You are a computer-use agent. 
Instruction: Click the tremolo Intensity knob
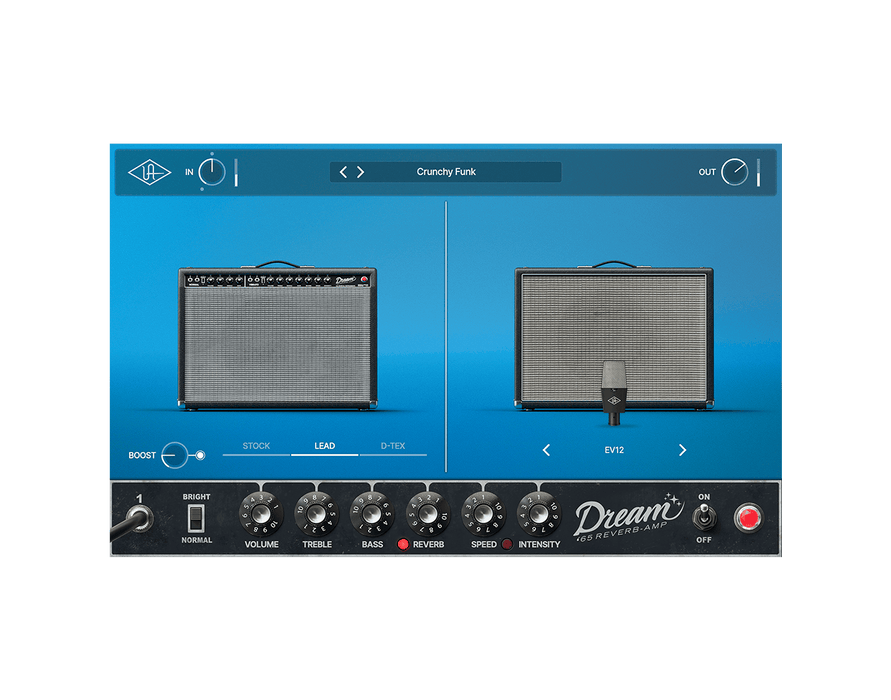[x=539, y=514]
